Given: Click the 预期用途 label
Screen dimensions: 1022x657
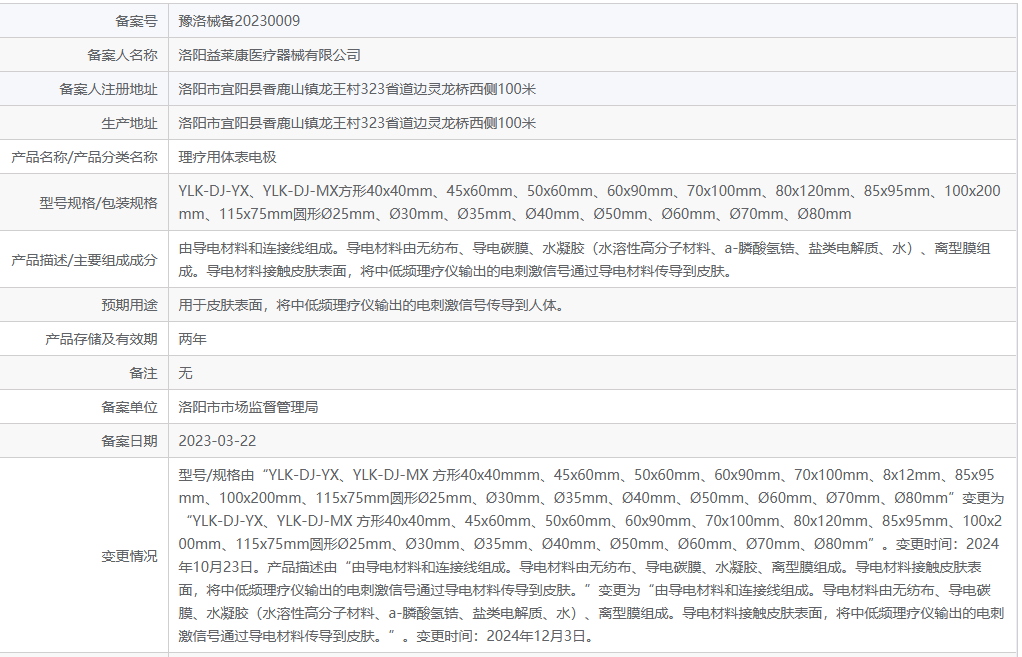Looking at the screenshot, I should pos(130,305).
